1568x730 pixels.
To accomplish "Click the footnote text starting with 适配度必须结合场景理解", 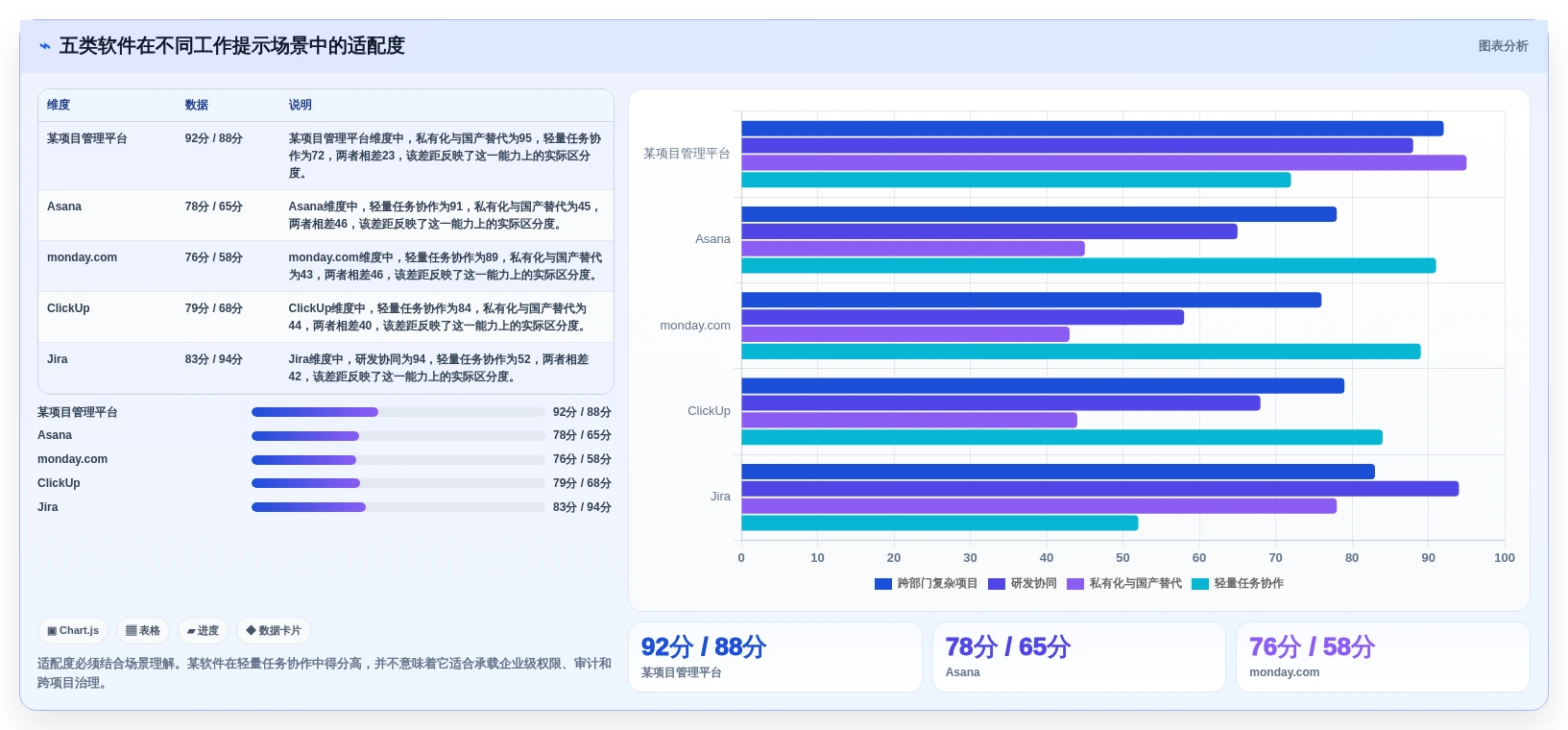I will coord(325,673).
